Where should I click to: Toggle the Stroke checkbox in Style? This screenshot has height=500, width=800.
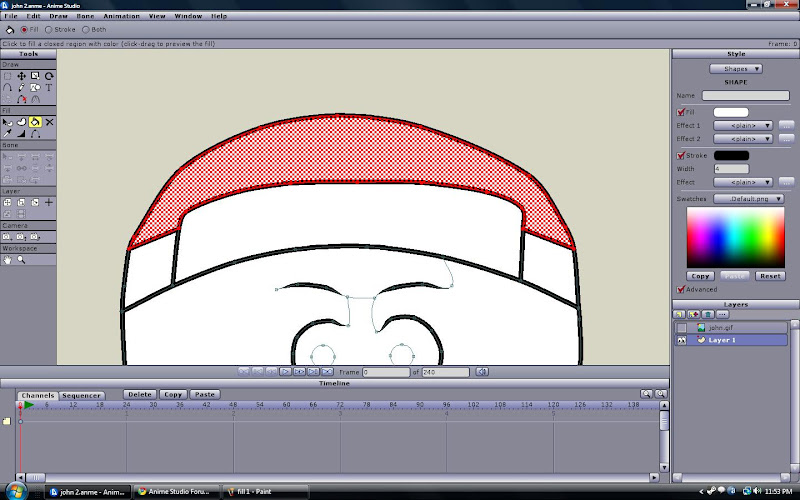pos(681,156)
